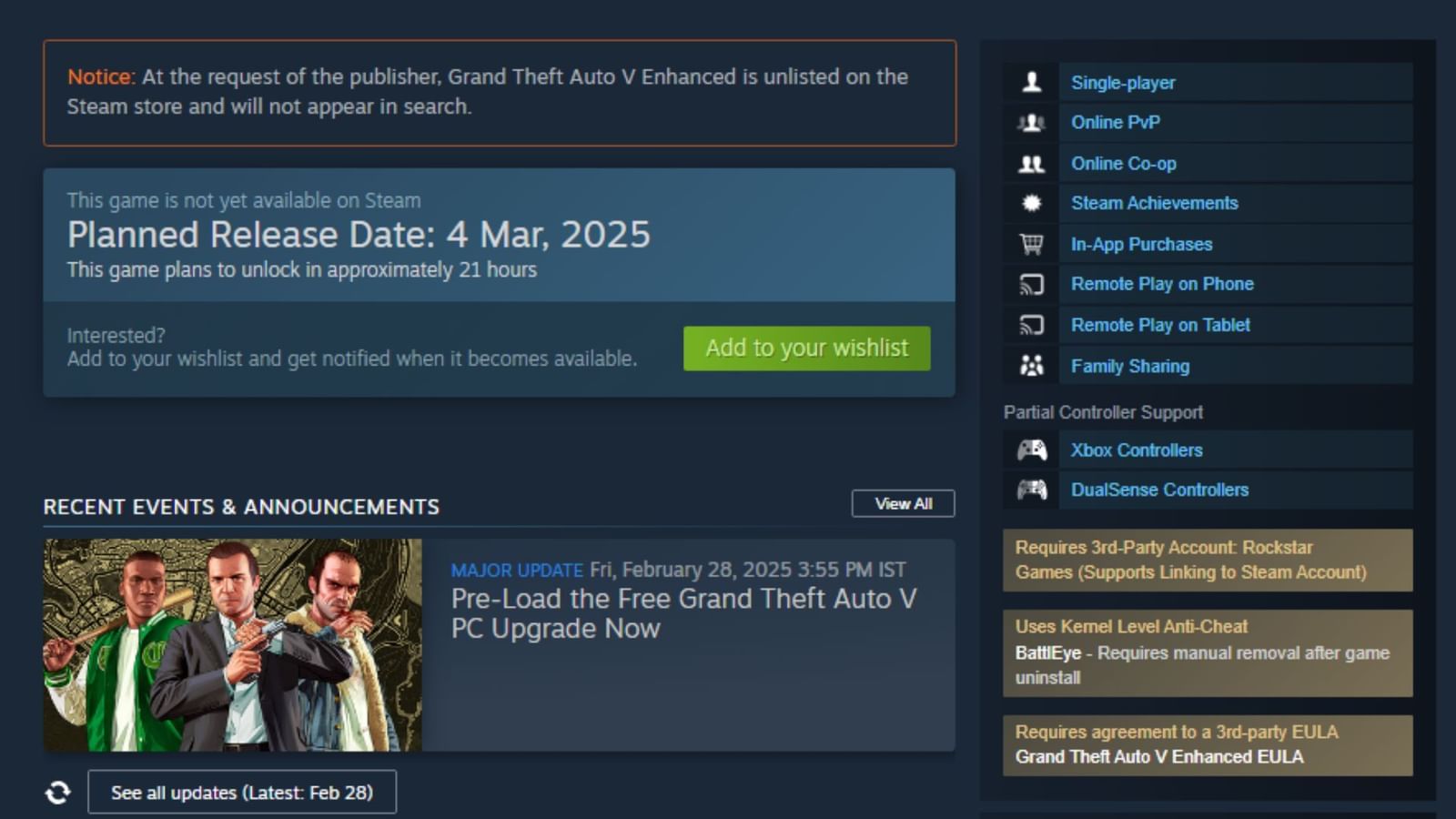Click the refresh updates icon

pos(59,792)
